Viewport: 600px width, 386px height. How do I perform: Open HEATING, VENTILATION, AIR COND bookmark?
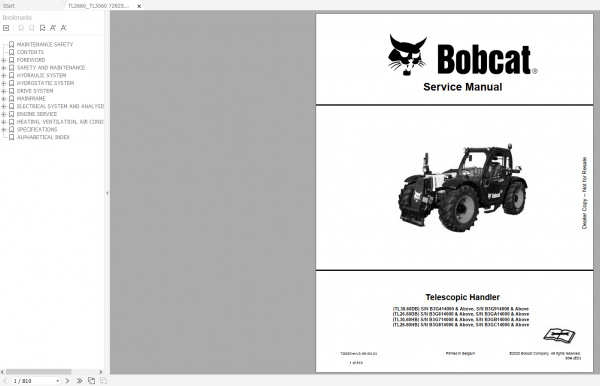pyautogui.click(x=60, y=122)
